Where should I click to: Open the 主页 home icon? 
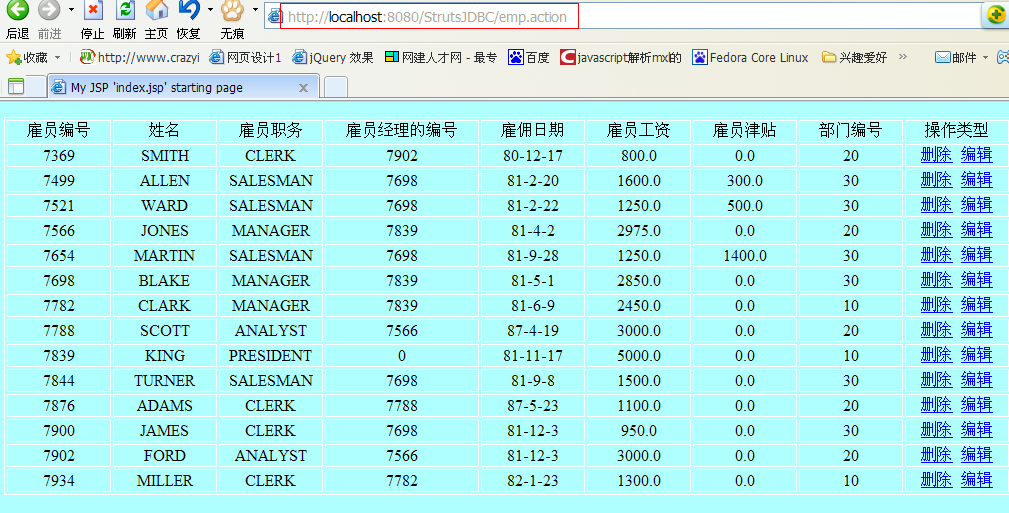pos(156,11)
